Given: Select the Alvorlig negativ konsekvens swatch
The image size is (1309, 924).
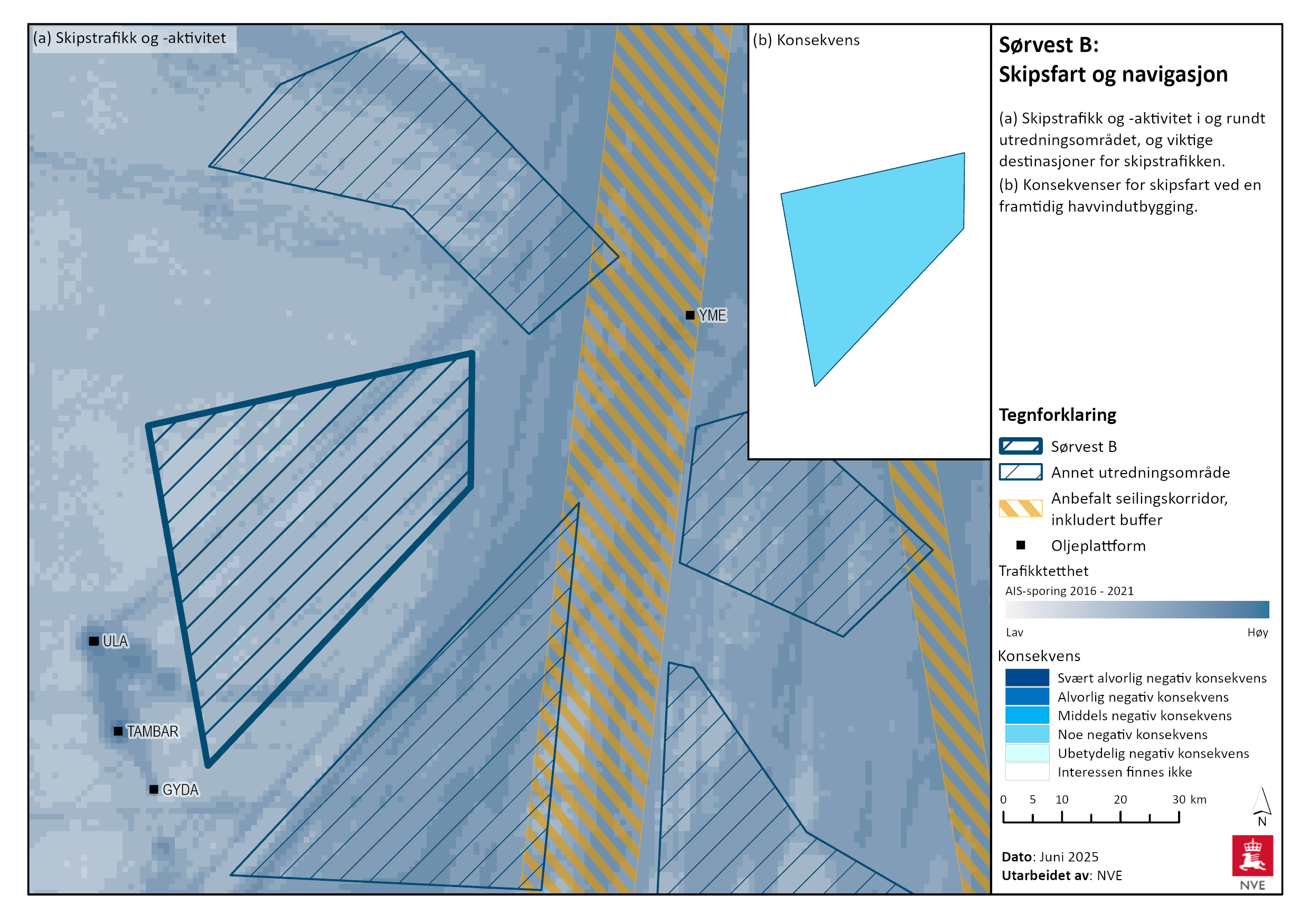Looking at the screenshot, I should point(1028,696).
